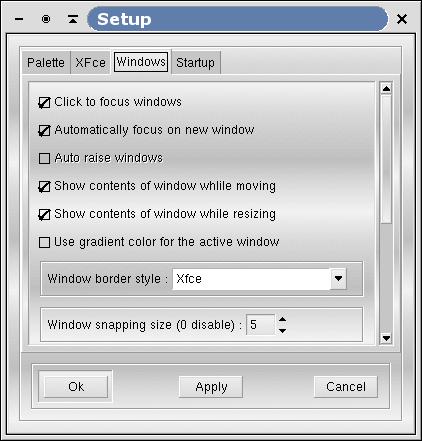422x441 pixels.
Task: Uncheck Show contents of window while resizing
Action: (x=44, y=214)
